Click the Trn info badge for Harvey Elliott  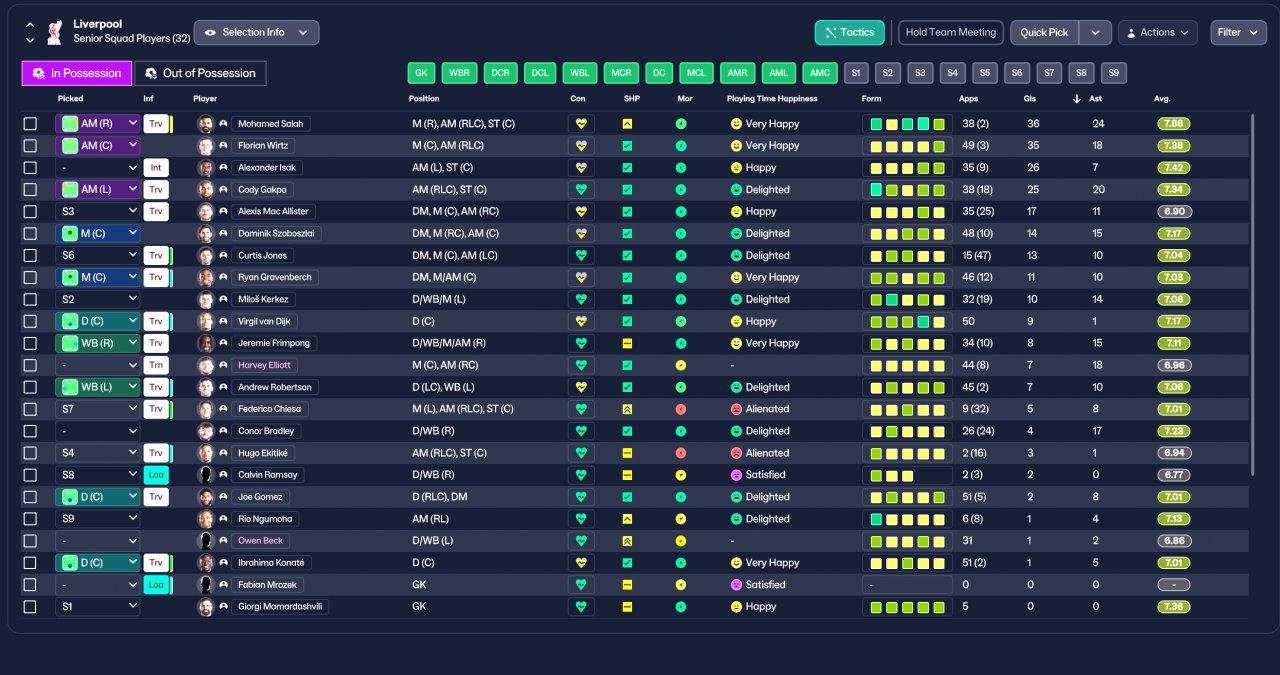156,365
